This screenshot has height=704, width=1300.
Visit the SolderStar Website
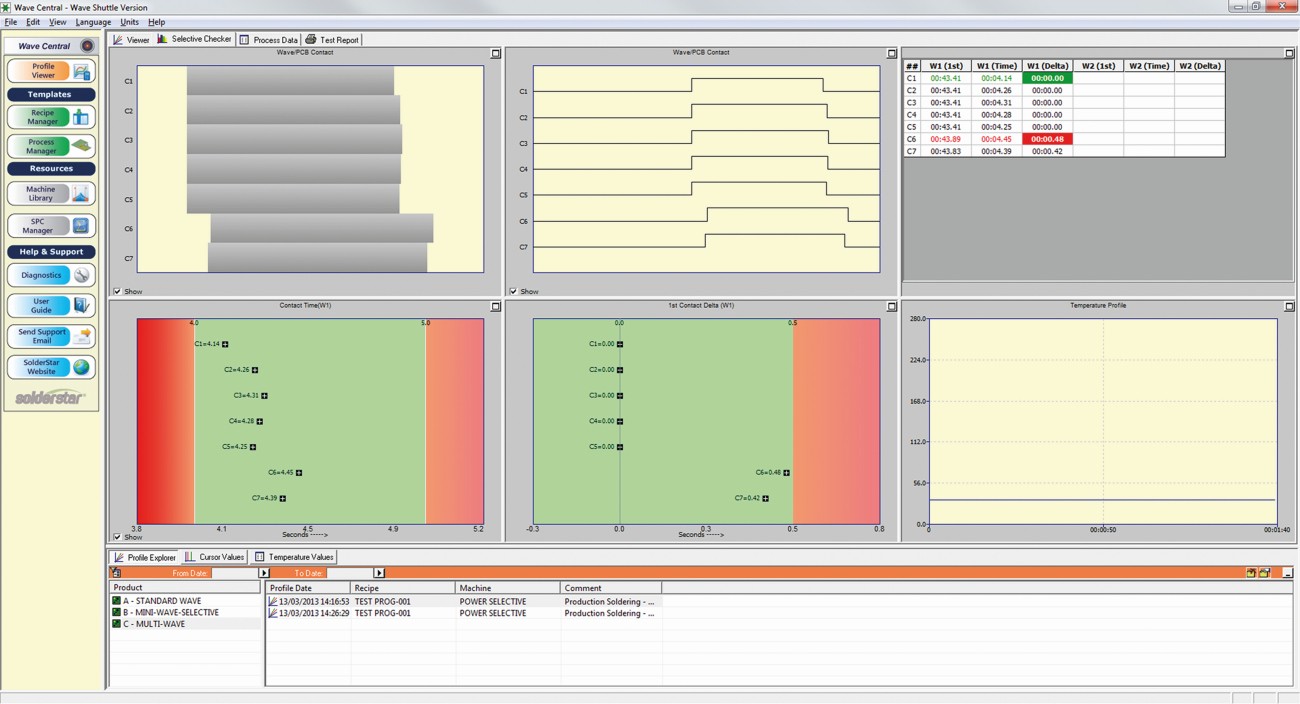[51, 367]
